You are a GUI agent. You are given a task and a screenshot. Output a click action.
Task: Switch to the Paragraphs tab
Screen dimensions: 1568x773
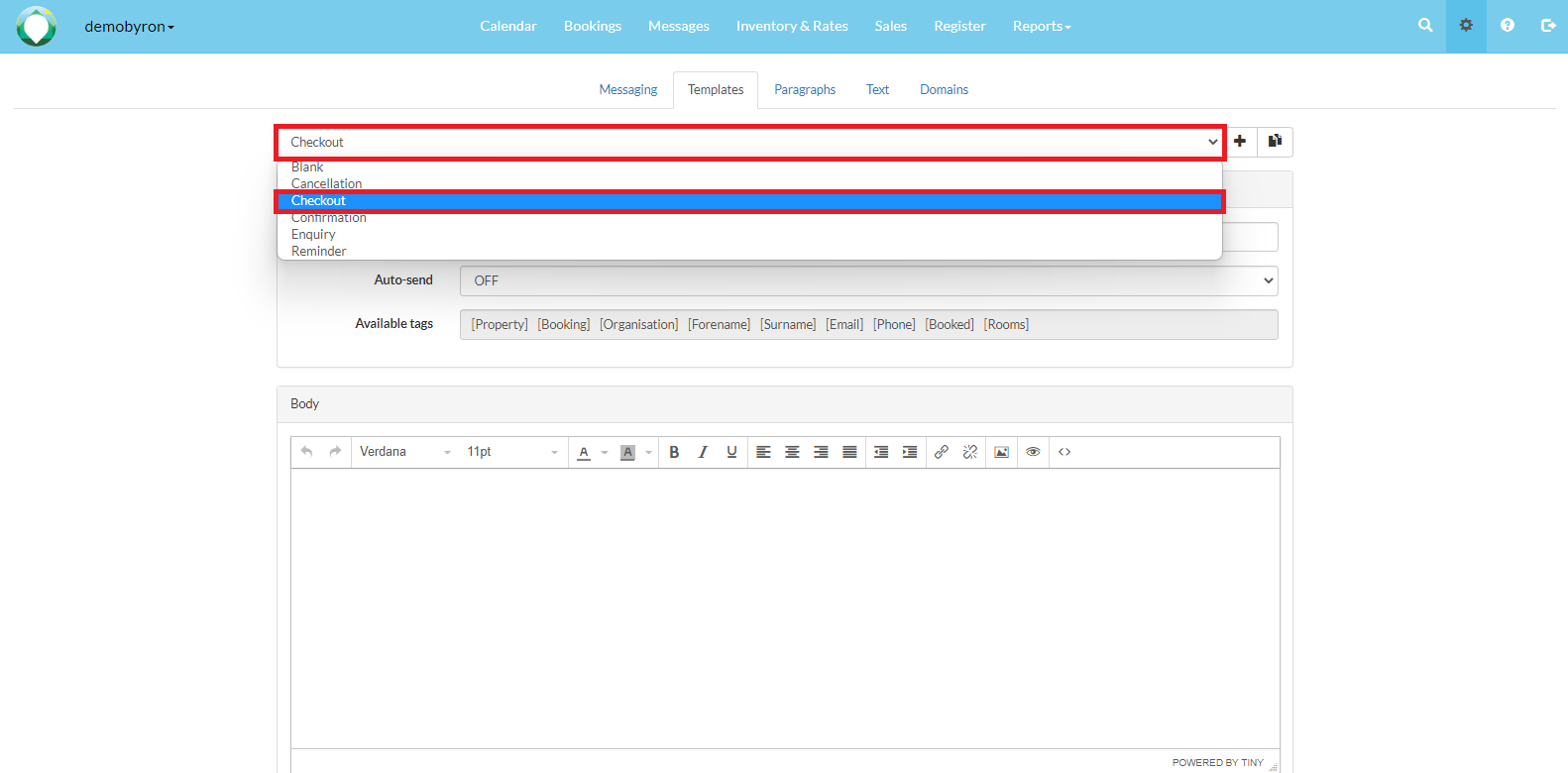coord(805,89)
